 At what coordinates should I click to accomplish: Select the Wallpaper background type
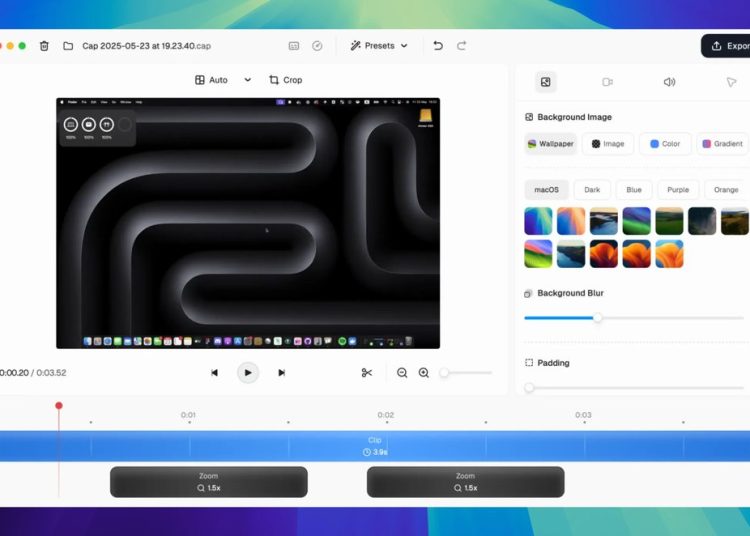point(551,144)
